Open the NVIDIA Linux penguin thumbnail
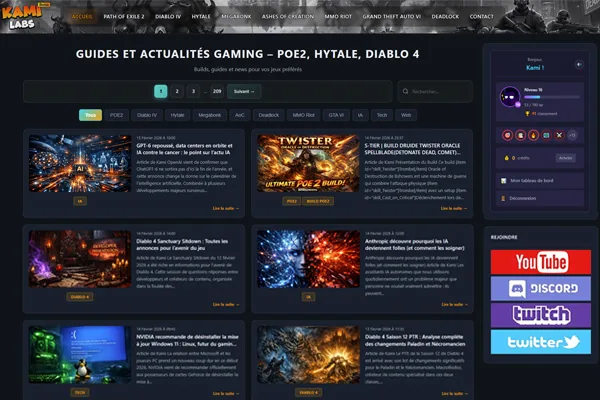 [80, 355]
